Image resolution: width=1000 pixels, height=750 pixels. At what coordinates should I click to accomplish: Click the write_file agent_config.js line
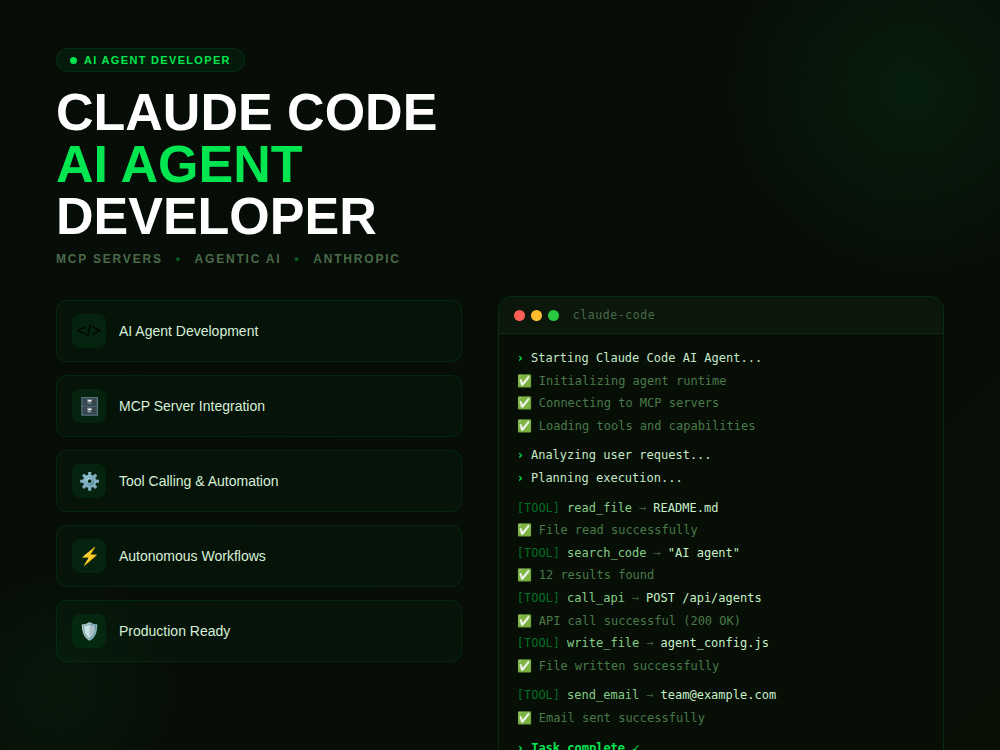click(643, 643)
